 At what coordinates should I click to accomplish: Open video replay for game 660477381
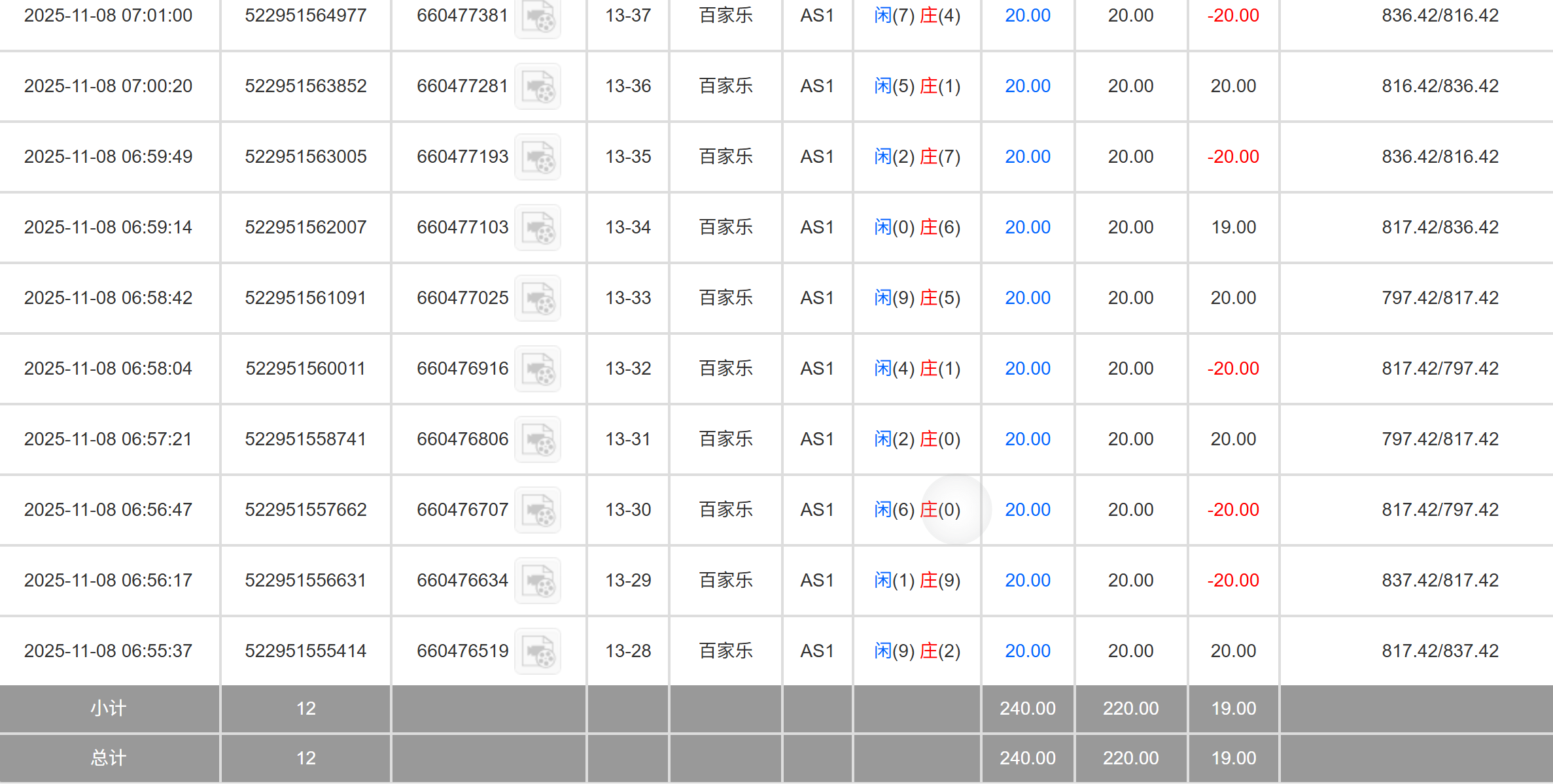tap(538, 18)
